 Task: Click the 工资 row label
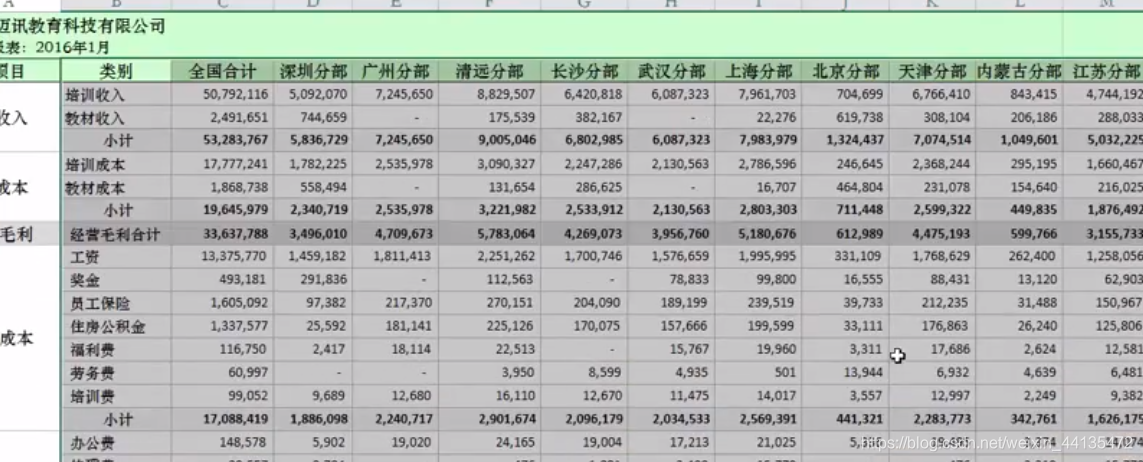[x=117, y=257]
